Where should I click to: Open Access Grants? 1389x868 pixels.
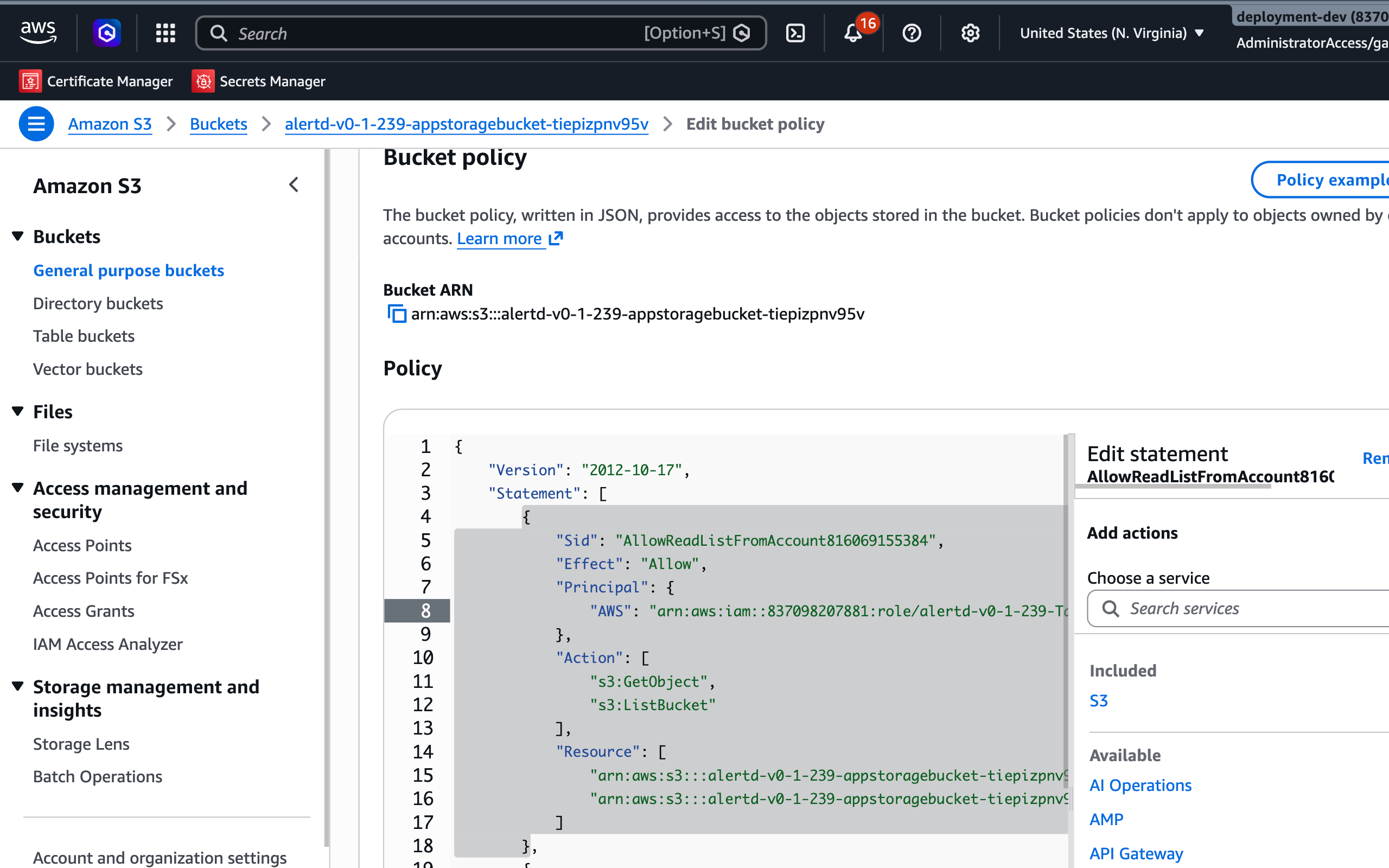point(83,611)
